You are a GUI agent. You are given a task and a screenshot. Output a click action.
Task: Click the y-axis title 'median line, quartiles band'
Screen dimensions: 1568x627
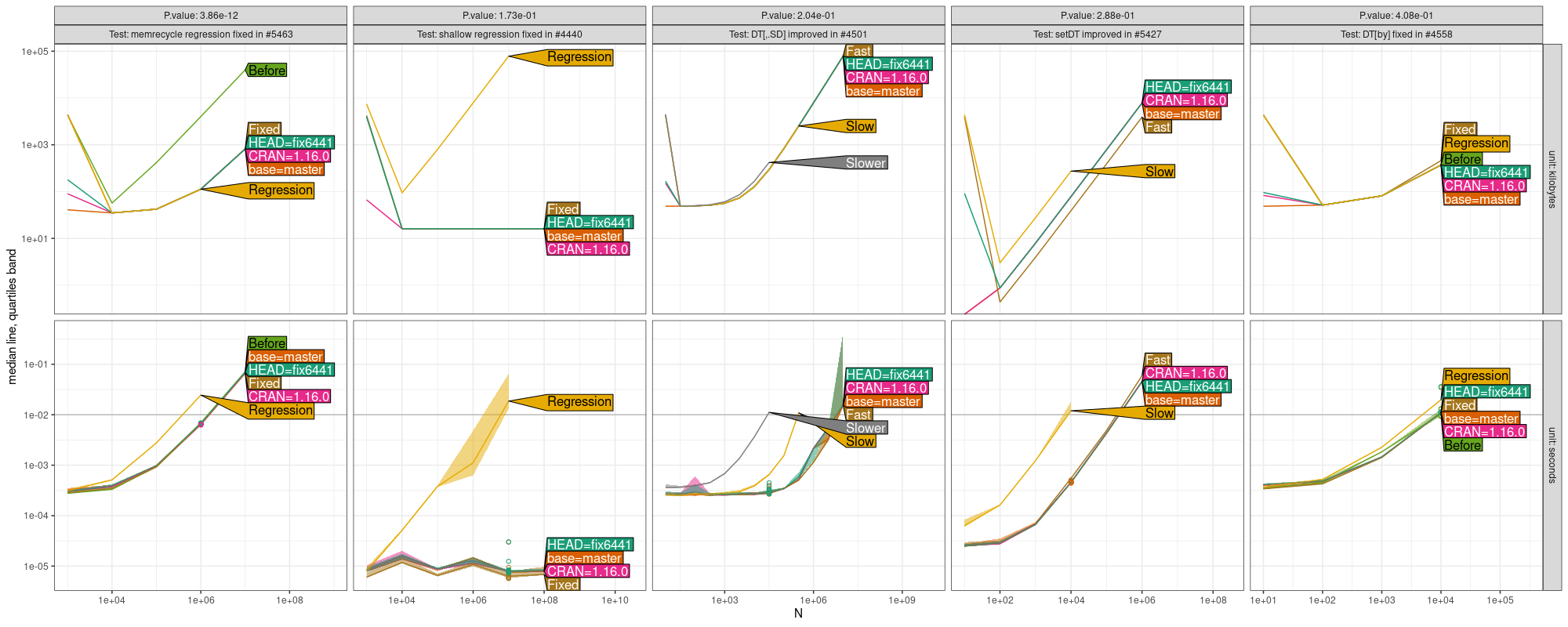[12, 317]
